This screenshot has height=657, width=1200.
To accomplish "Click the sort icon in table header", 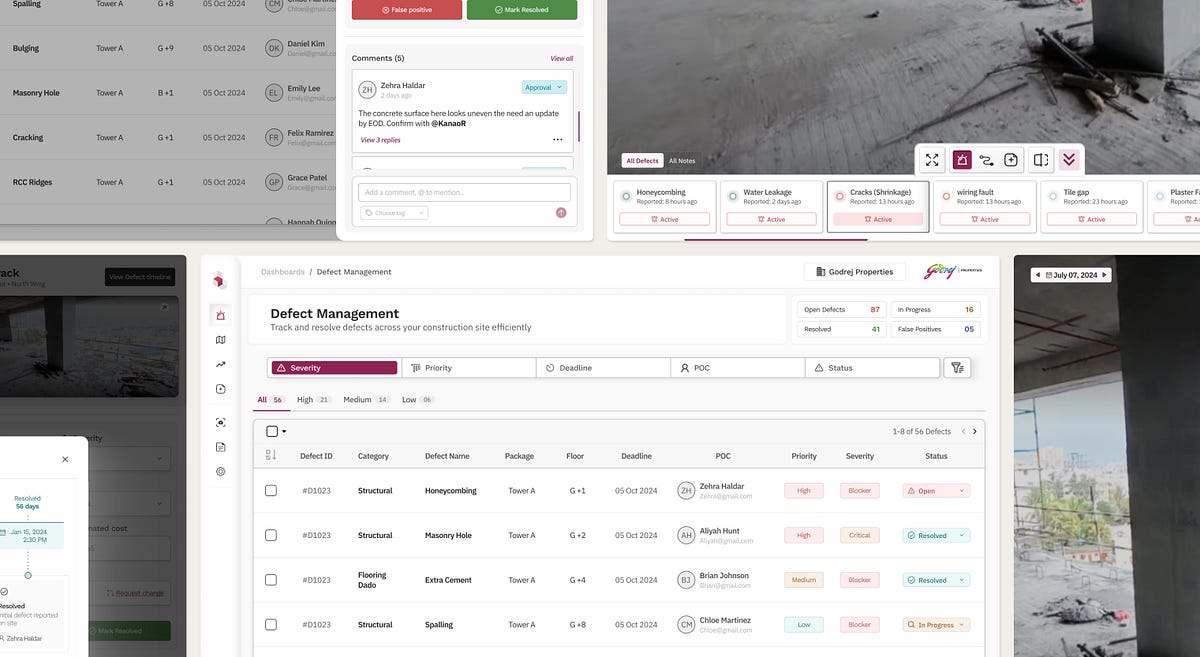I will (271, 456).
